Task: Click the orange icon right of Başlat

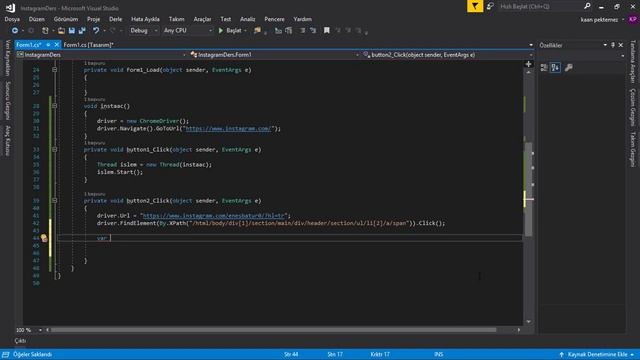Action: pyautogui.click(x=257, y=31)
